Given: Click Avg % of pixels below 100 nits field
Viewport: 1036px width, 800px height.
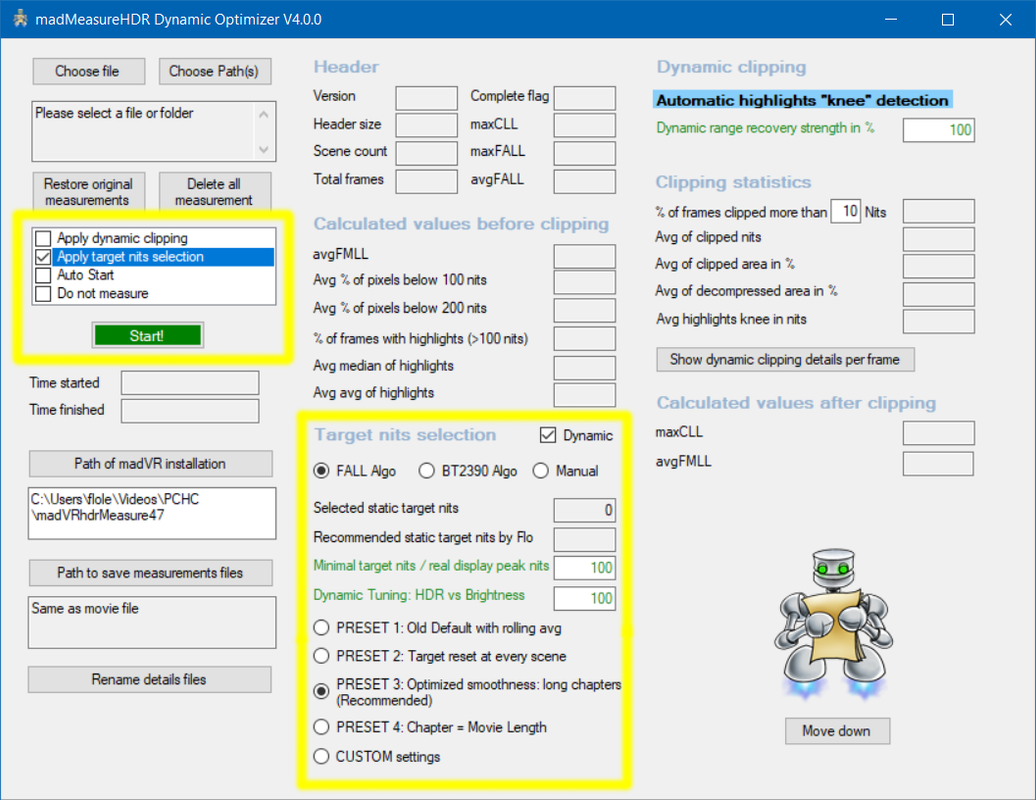Looking at the screenshot, I should [585, 282].
